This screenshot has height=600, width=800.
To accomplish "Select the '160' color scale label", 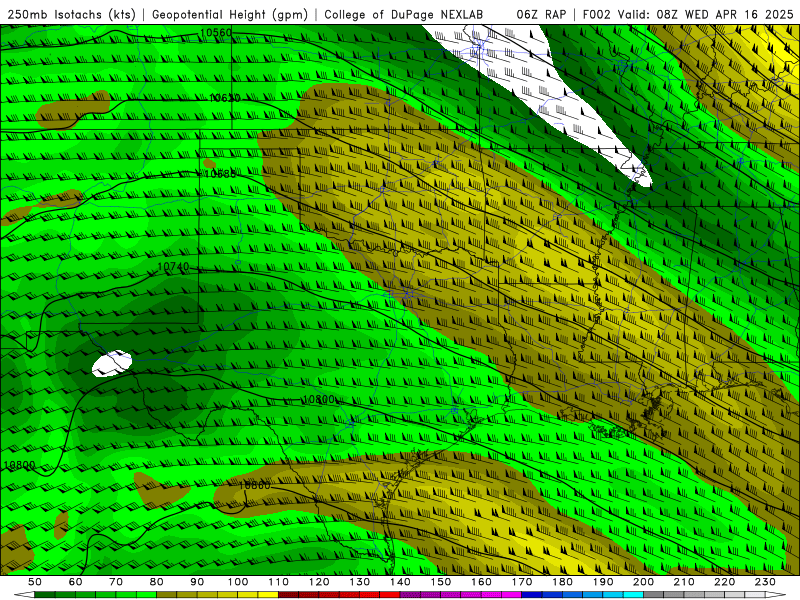I will pos(481,582).
